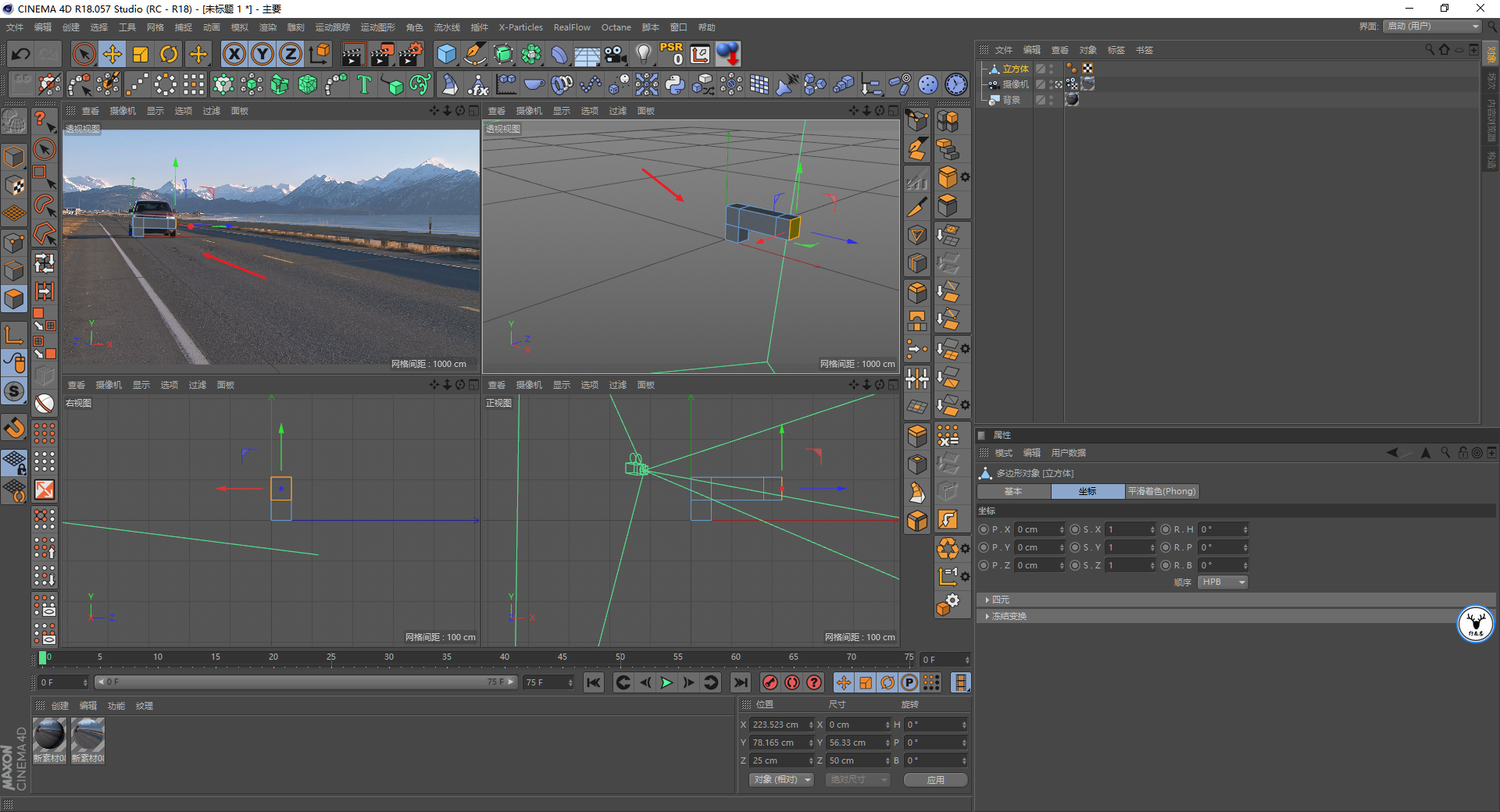The height and width of the screenshot is (812, 1500).
Task: Click the PSR reset icon
Action: click(x=671, y=54)
